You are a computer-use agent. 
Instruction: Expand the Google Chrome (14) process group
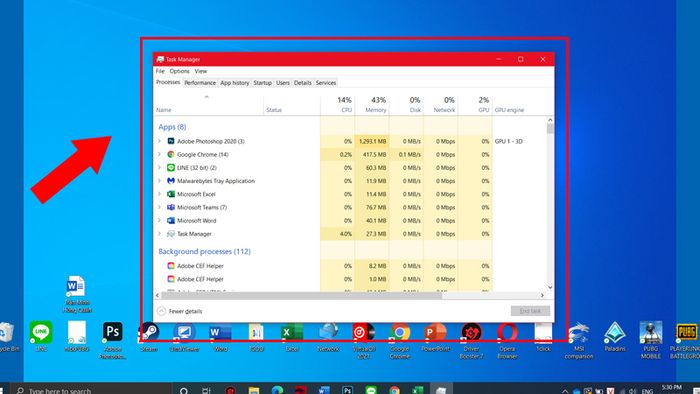pyautogui.click(x=159, y=154)
